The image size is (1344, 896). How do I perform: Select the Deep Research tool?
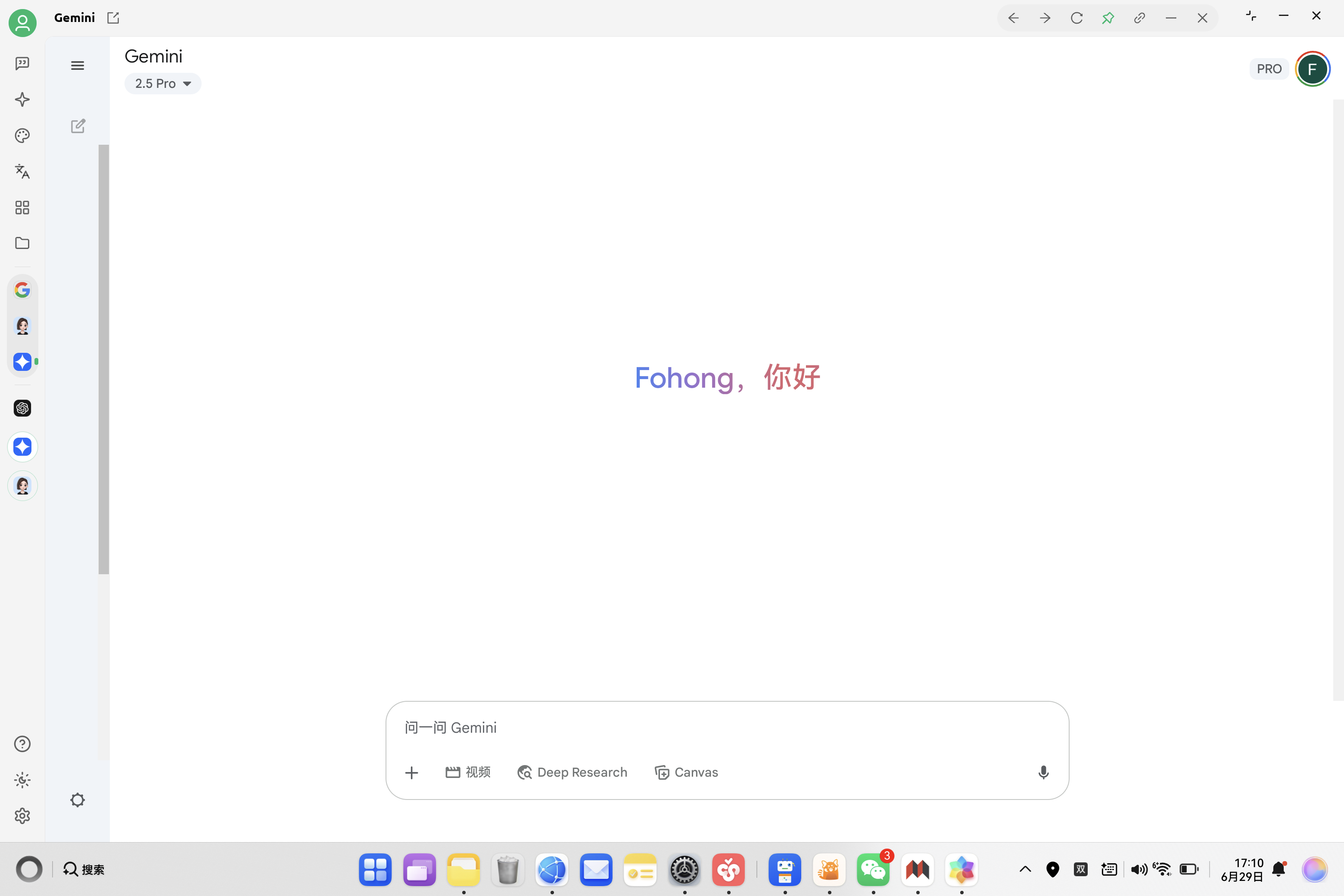(572, 772)
